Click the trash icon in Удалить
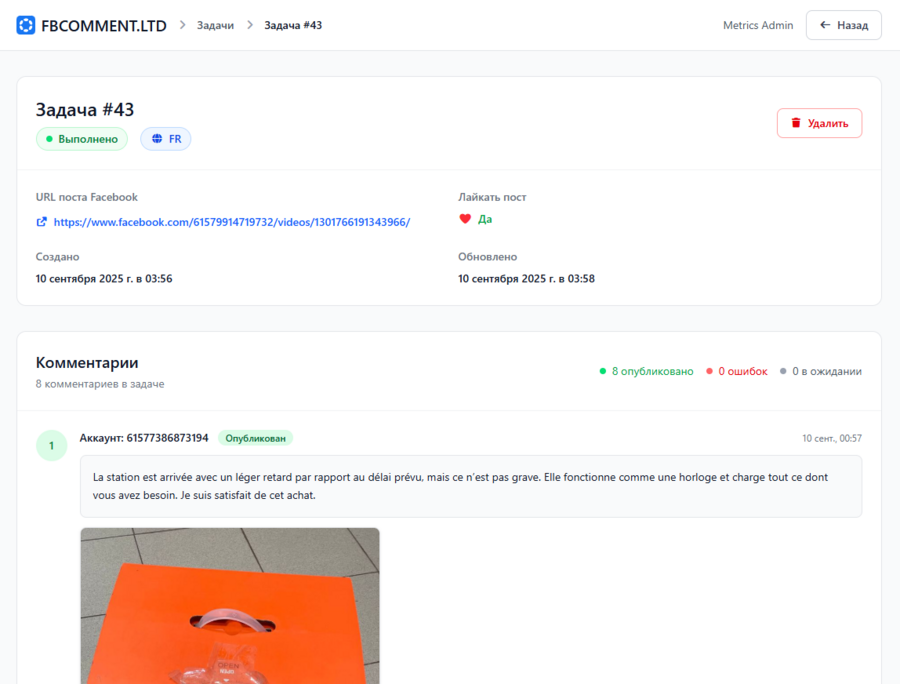 click(x=796, y=123)
